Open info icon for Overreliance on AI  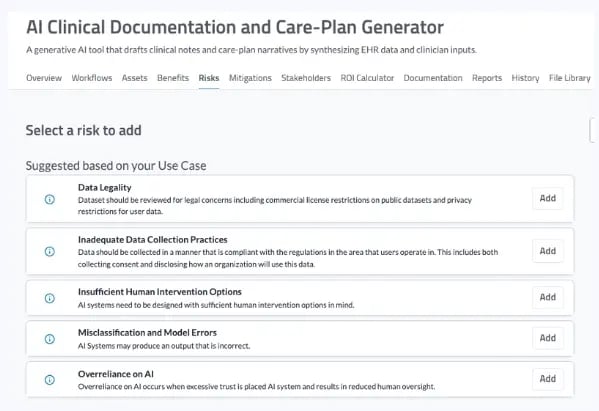pyautogui.click(x=50, y=380)
